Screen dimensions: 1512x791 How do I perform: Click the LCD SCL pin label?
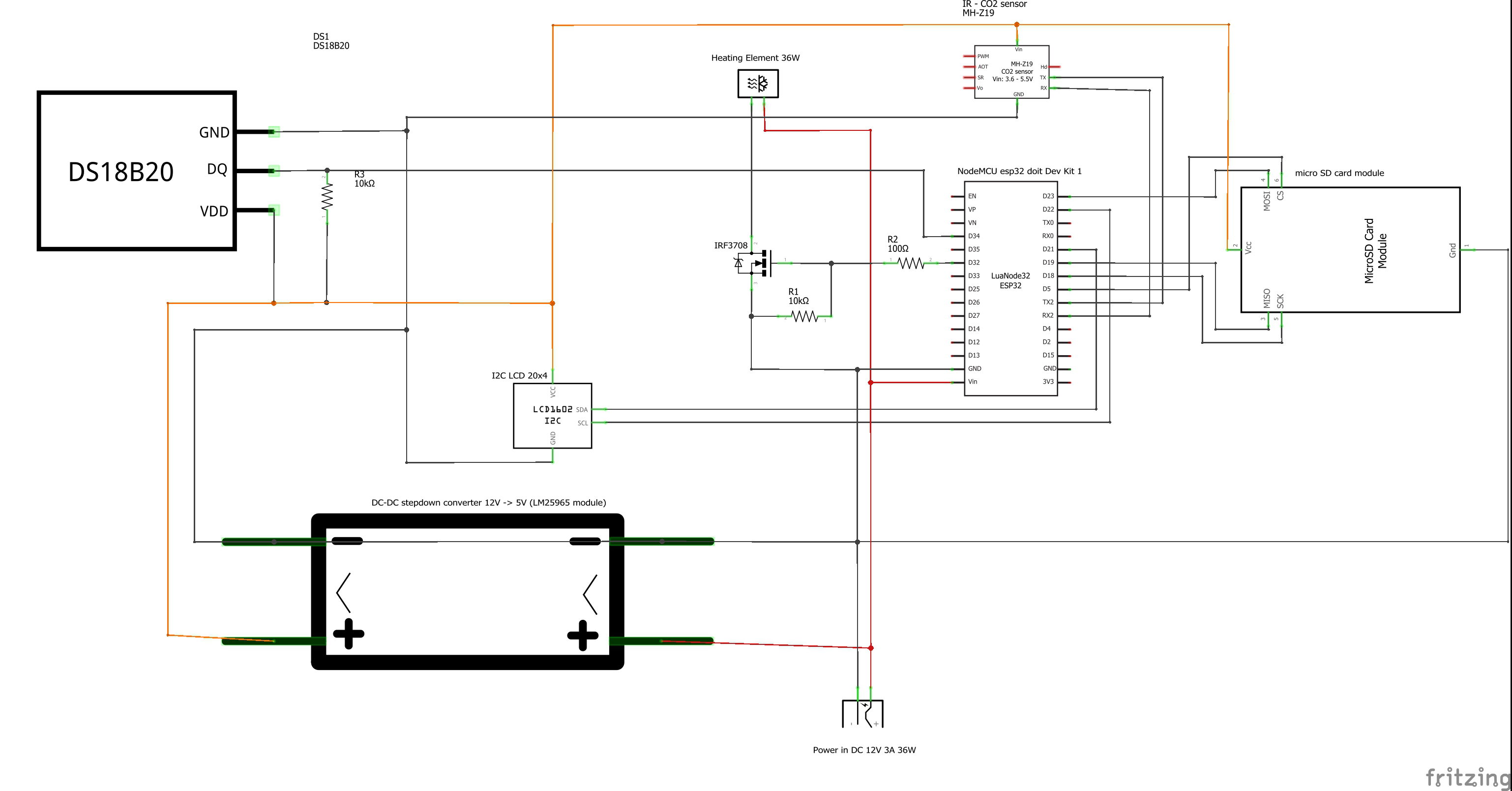coord(582,423)
